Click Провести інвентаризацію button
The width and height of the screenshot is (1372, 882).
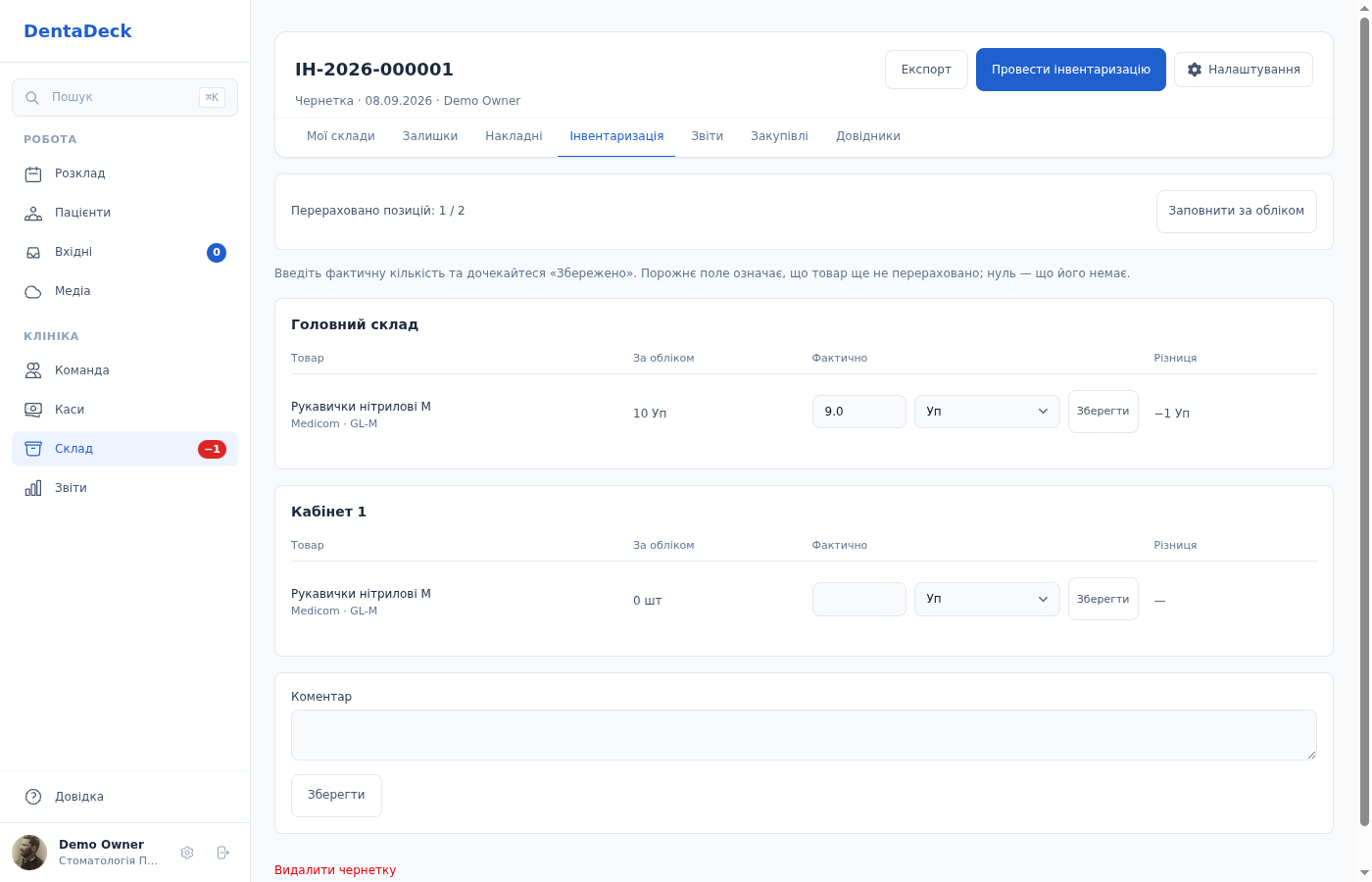pyautogui.click(x=1071, y=70)
